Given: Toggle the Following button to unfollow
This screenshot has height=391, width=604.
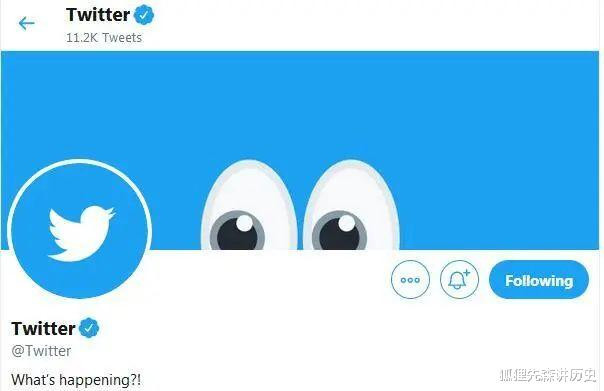Looking at the screenshot, I should (x=539, y=280).
